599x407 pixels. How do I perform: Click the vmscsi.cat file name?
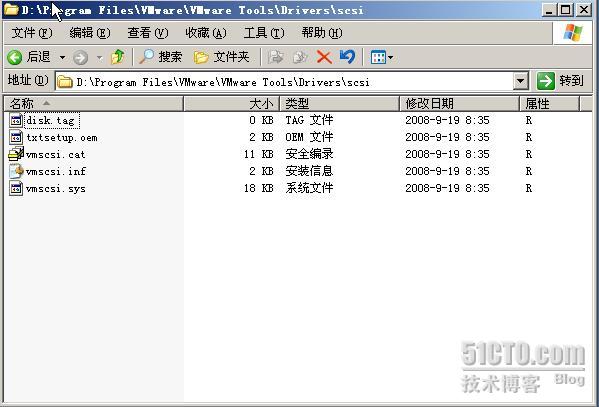(x=55, y=154)
